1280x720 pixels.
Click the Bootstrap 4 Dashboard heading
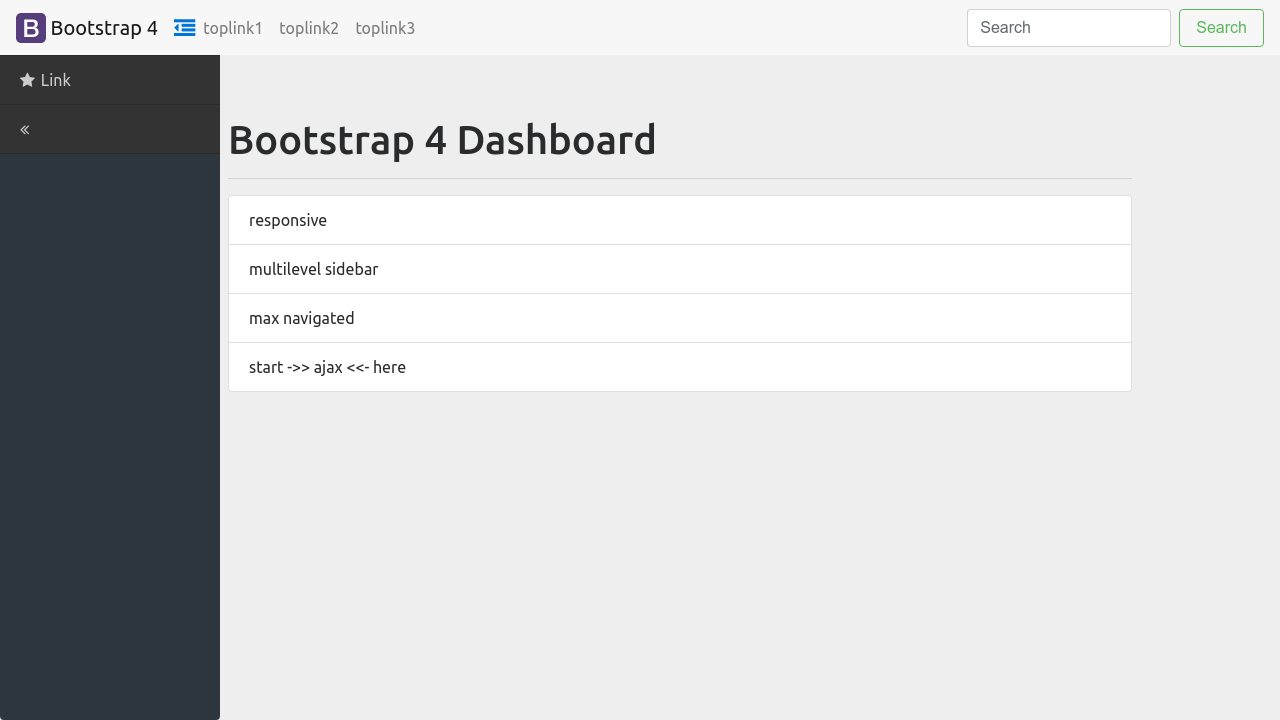click(442, 140)
